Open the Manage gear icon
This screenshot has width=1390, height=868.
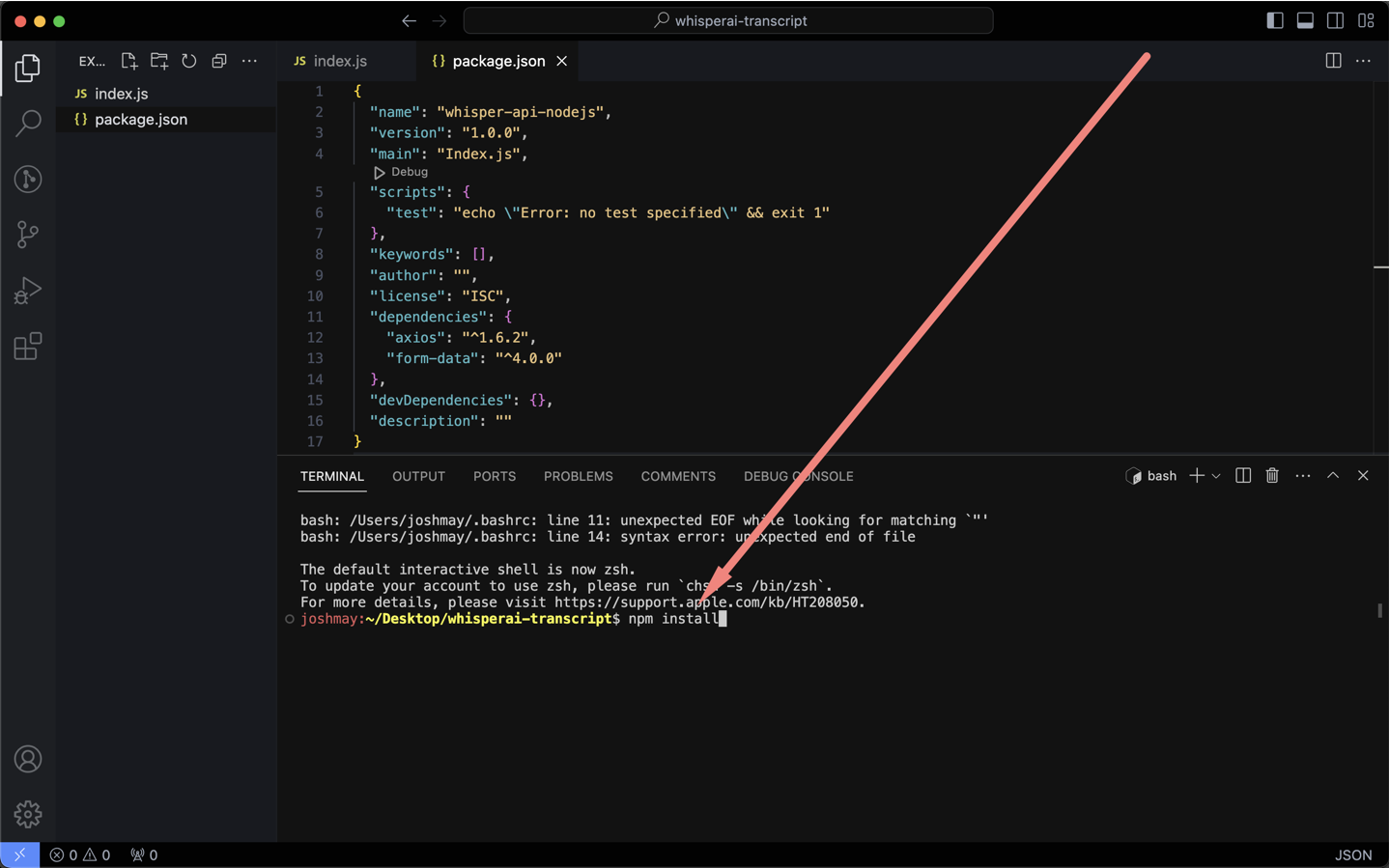click(x=28, y=815)
